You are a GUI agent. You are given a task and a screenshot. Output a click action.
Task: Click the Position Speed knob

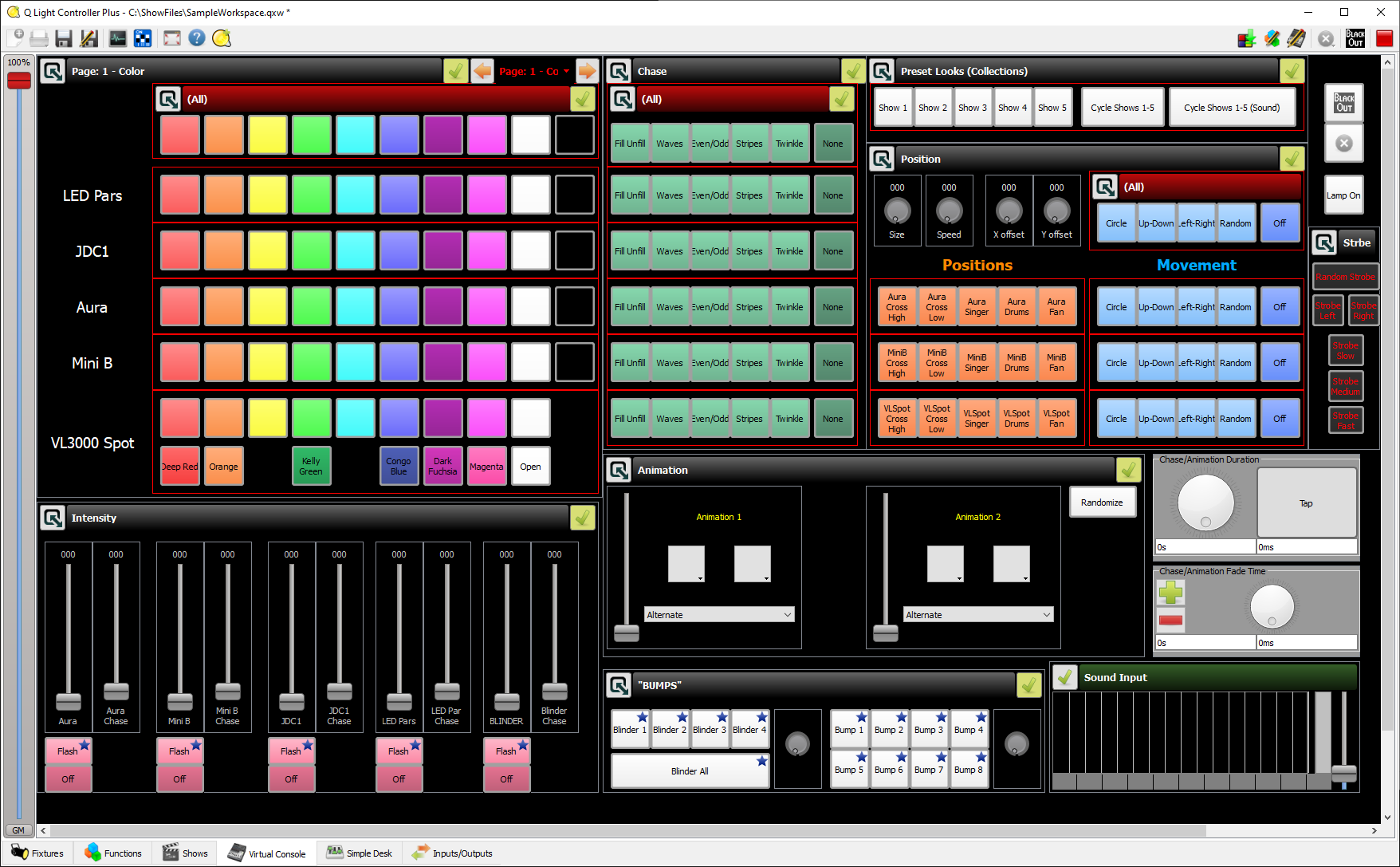(949, 211)
